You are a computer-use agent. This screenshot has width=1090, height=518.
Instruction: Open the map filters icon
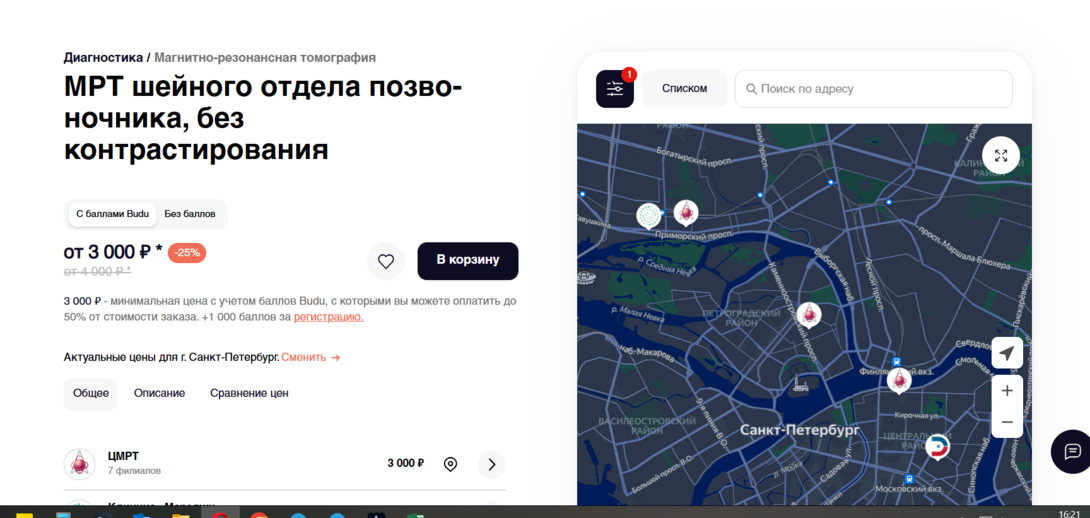click(614, 89)
